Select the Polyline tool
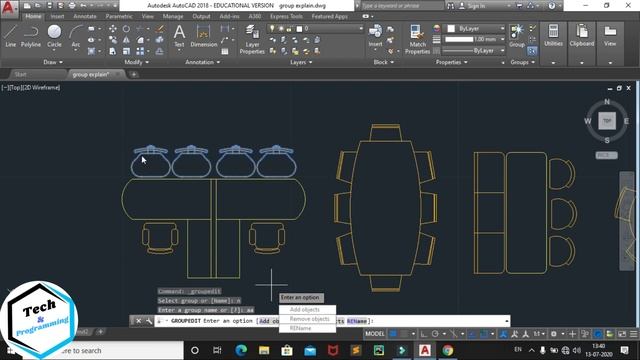640x360 pixels. click(x=31, y=36)
